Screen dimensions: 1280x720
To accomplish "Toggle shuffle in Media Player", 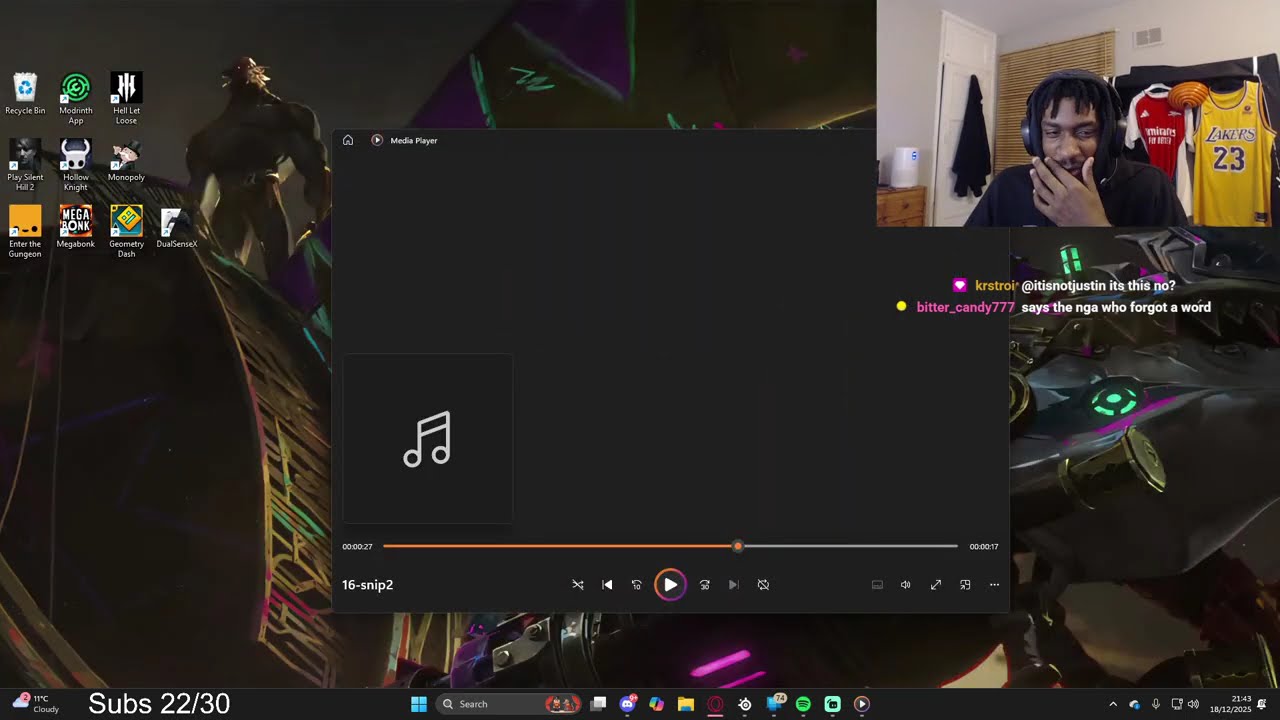I will pyautogui.click(x=578, y=585).
